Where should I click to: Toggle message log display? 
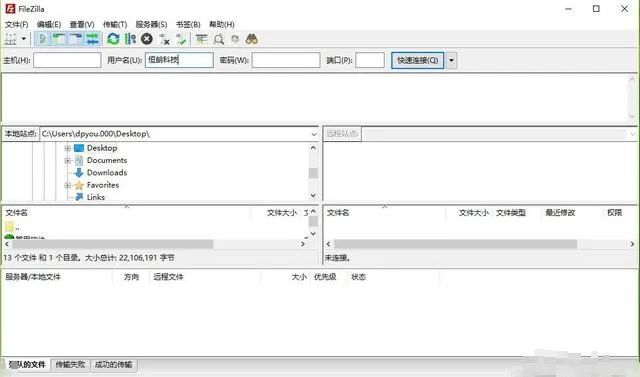pyautogui.click(x=42, y=39)
